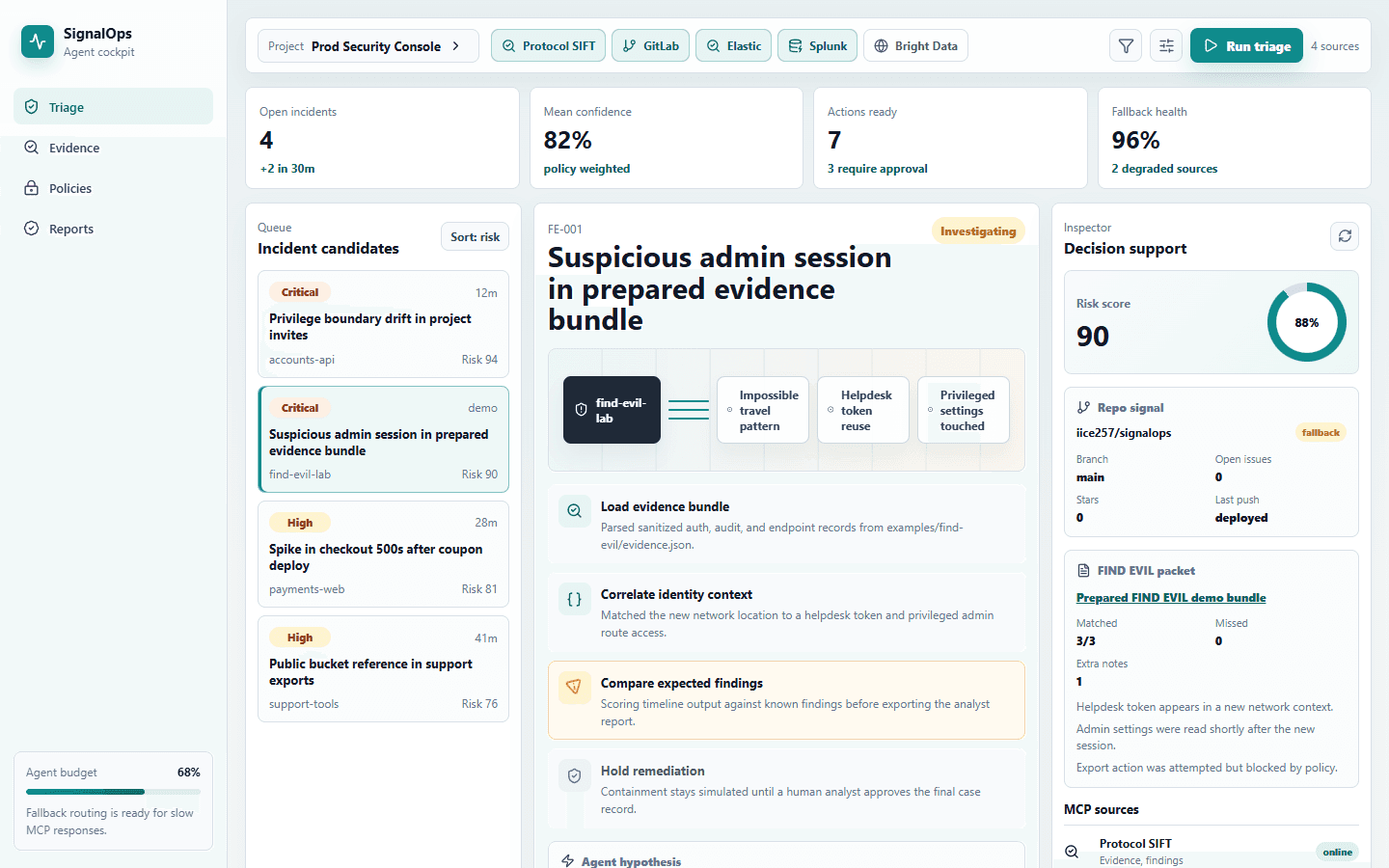Click the Run triage button
Viewport: 1389px width, 868px height.
1246,45
